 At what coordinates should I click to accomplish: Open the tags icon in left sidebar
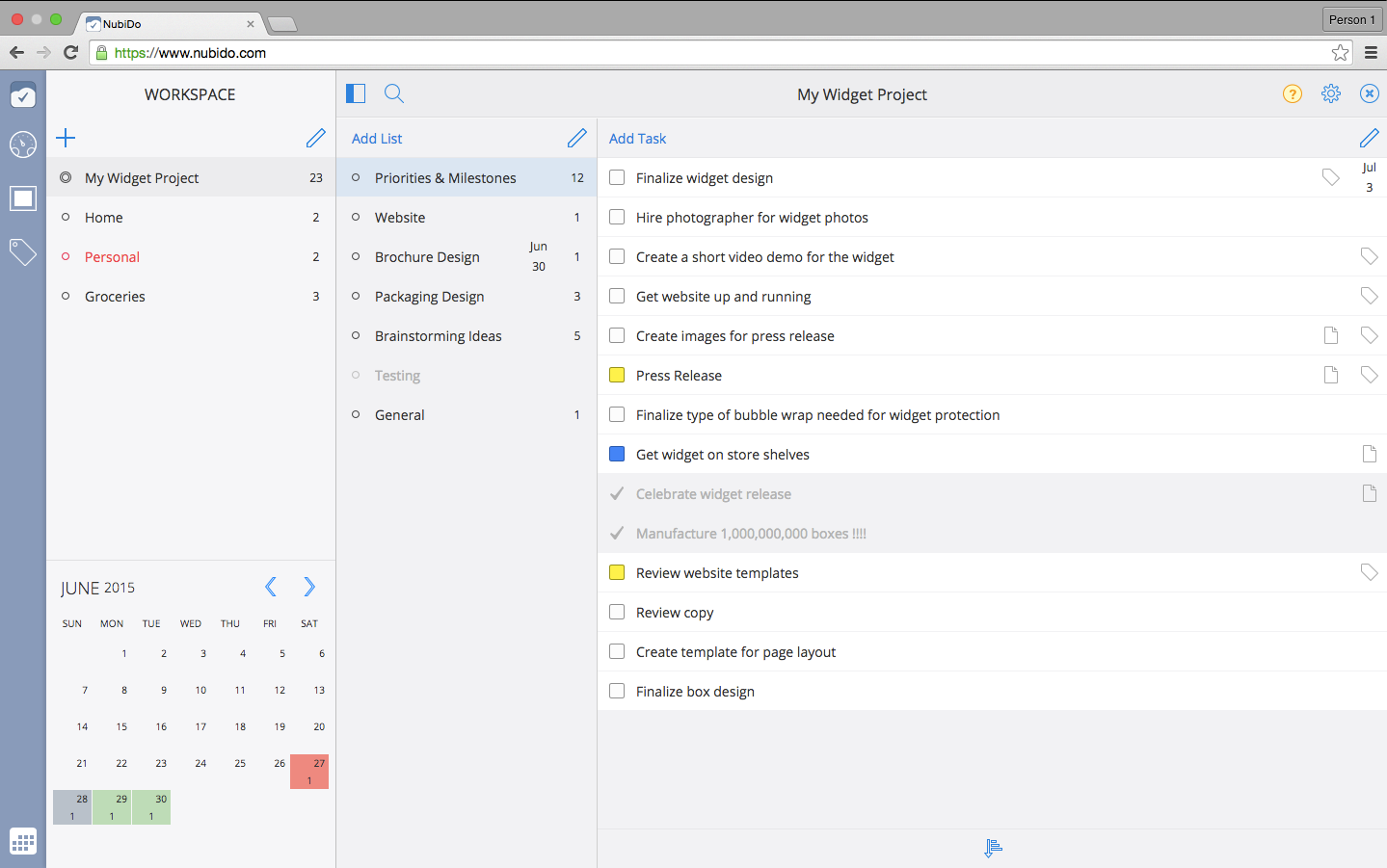coord(23,252)
